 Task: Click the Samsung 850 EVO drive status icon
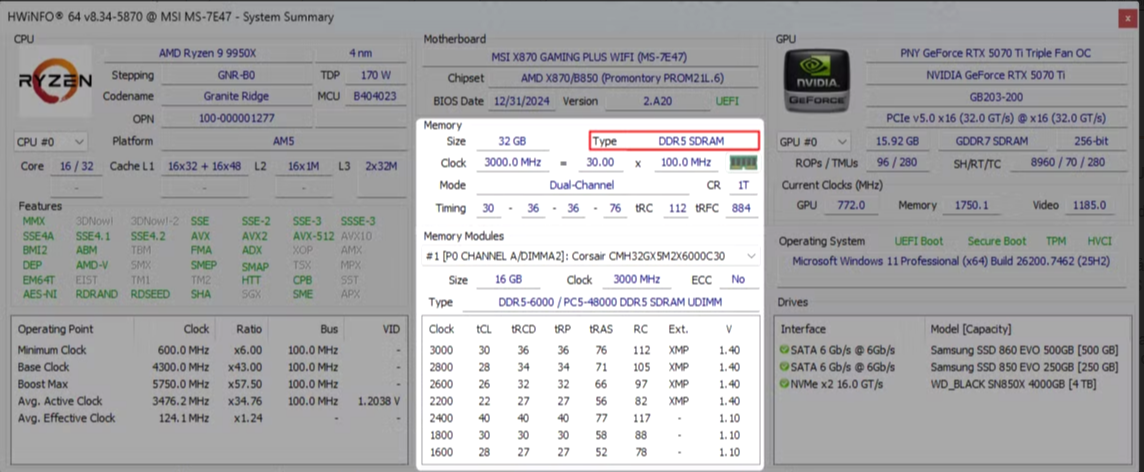(x=786, y=367)
